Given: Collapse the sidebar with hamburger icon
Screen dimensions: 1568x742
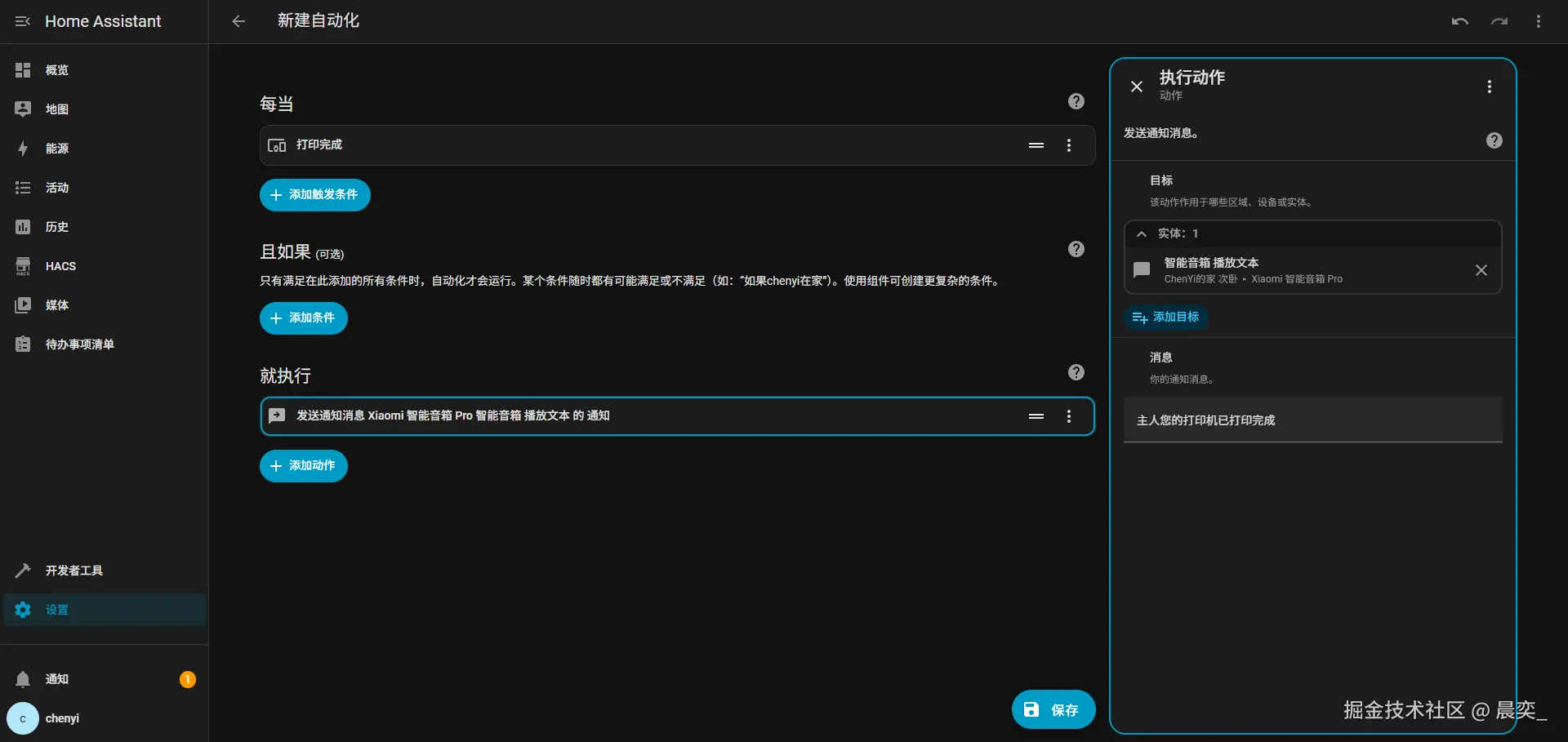Looking at the screenshot, I should 22,21.
